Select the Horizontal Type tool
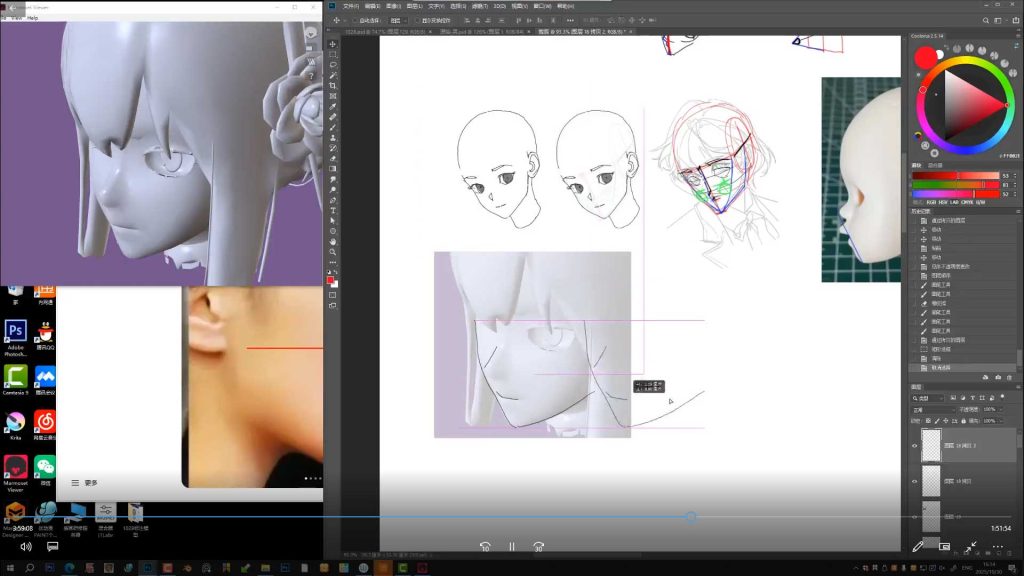The image size is (1024, 576). click(x=333, y=210)
